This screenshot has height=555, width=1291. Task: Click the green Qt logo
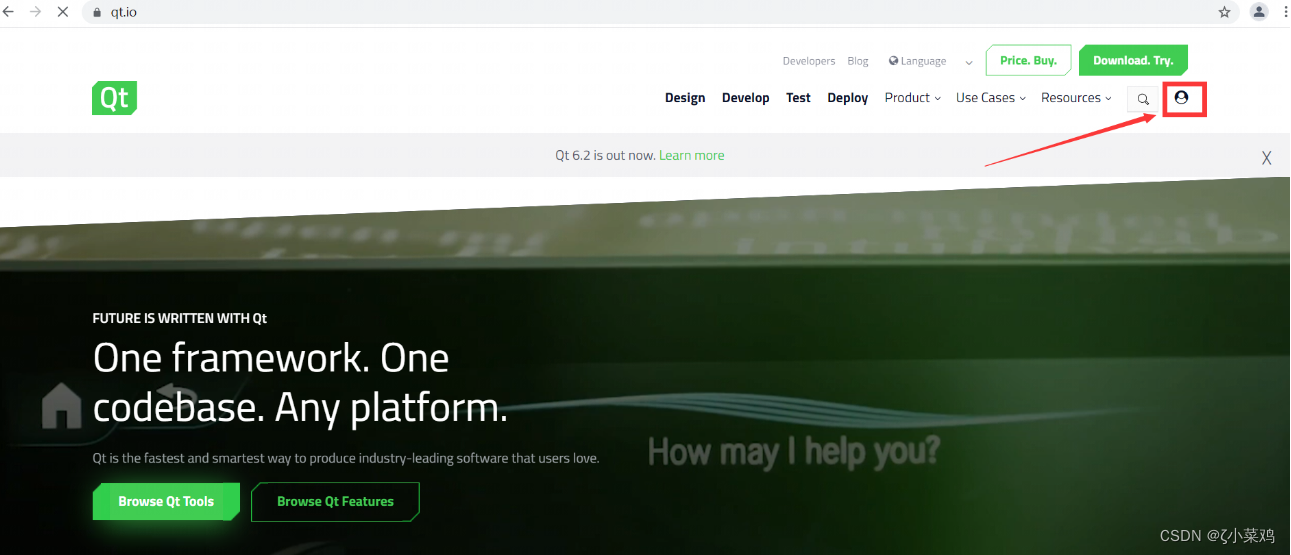pyautogui.click(x=114, y=98)
